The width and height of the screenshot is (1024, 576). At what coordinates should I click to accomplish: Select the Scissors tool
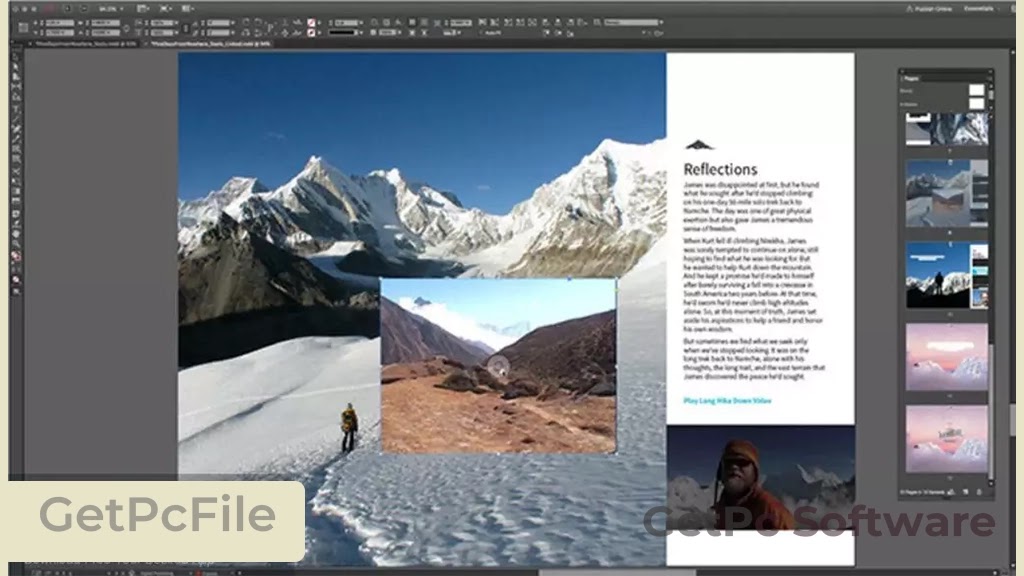pos(16,172)
